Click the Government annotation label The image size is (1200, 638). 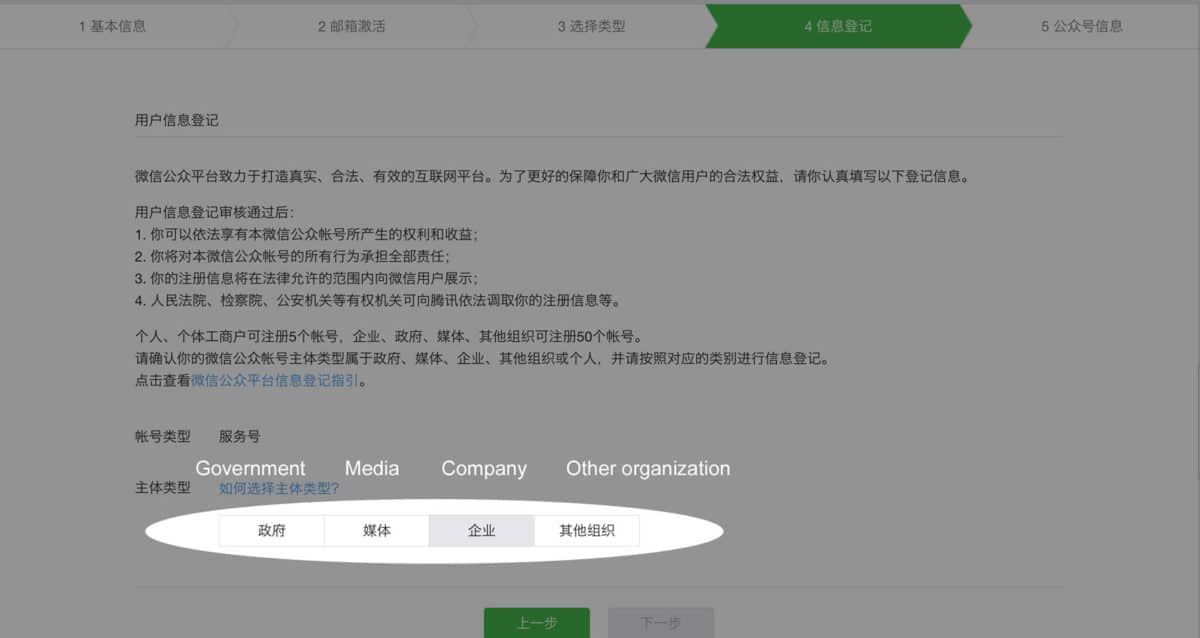click(x=250, y=468)
